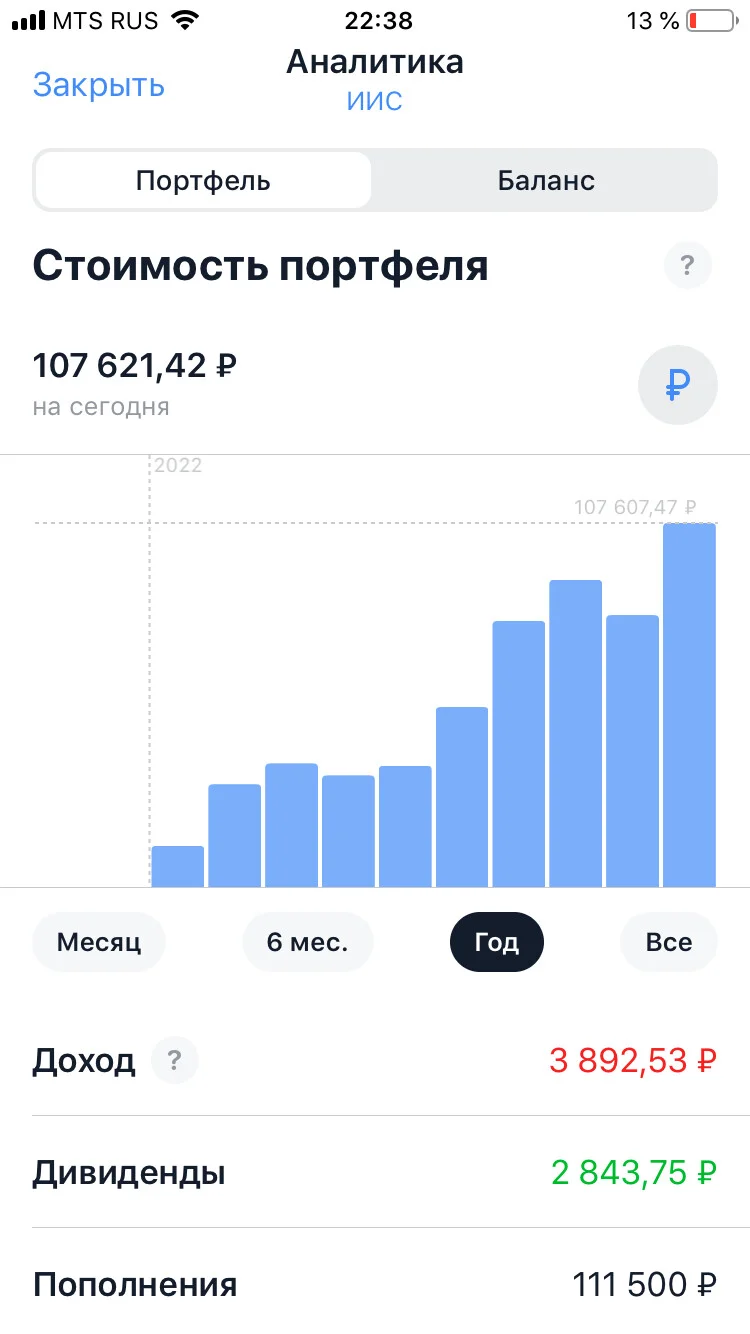This screenshot has width=750, height=1334.
Task: Switch to the Баланс tab
Action: coord(546,181)
